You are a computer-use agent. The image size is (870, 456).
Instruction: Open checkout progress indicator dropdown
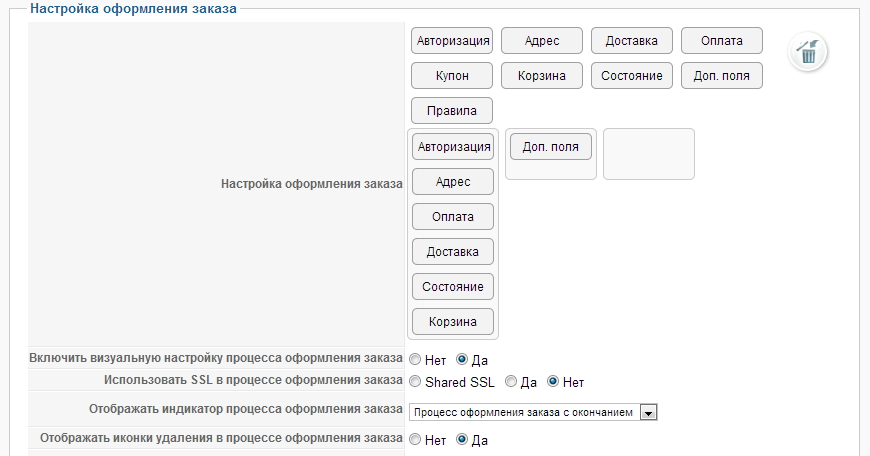(648, 412)
